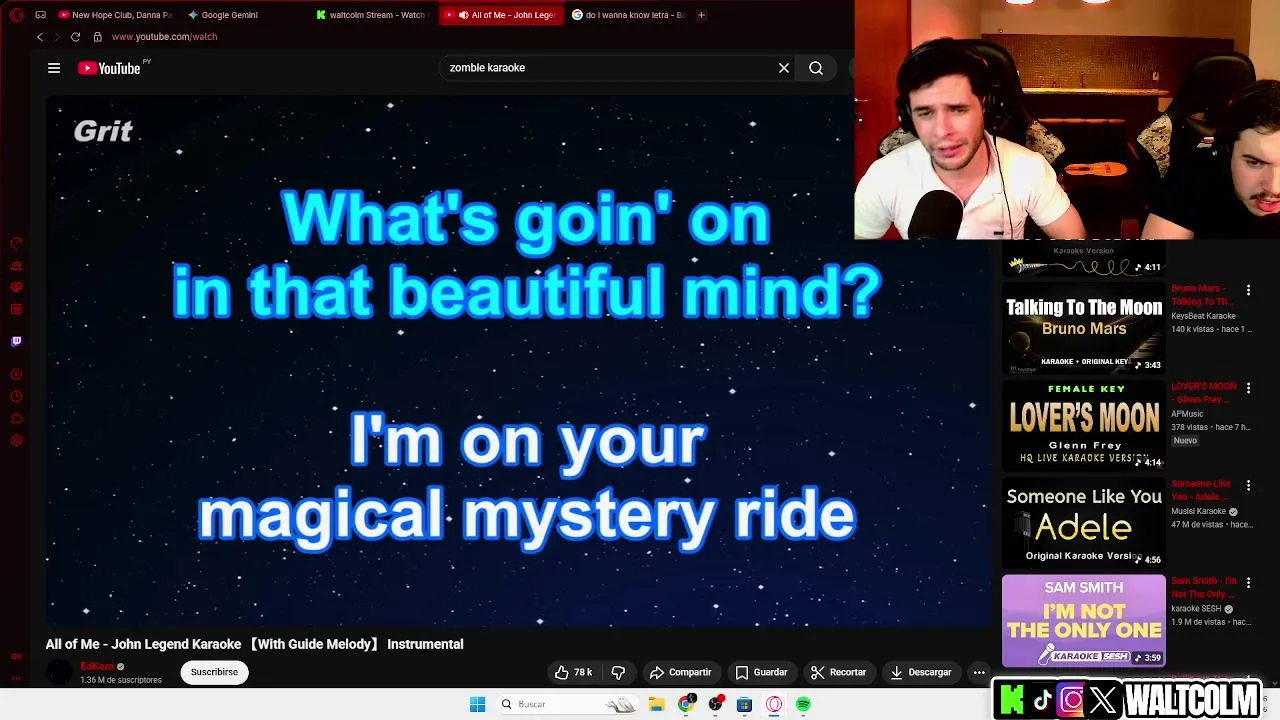Open a new browser tab with plus
The image size is (1280, 720).
click(701, 15)
